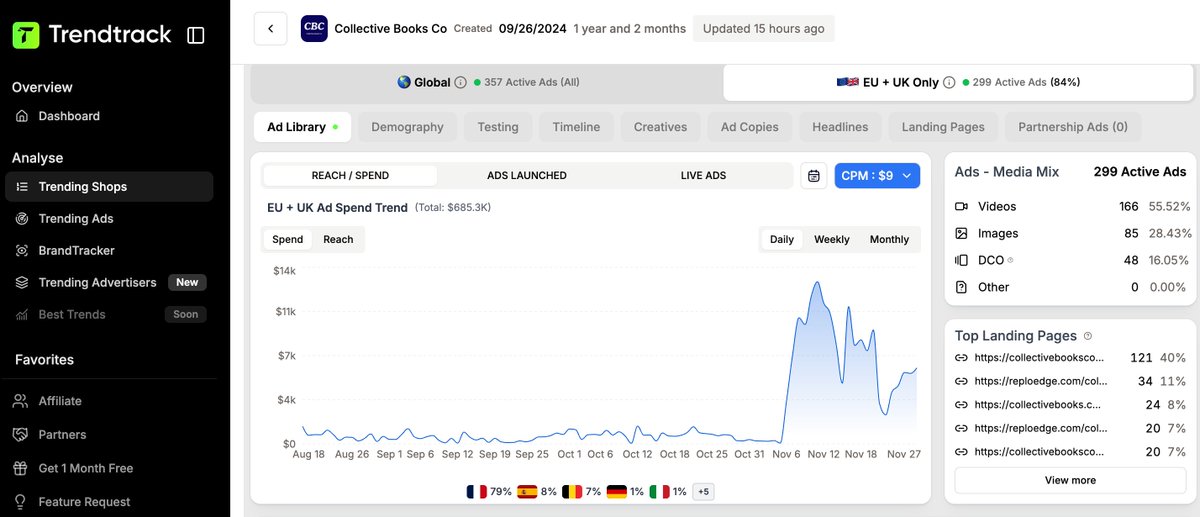Click the Updated 15 hours ago badge
Screen dimensions: 1200x517
point(763,28)
